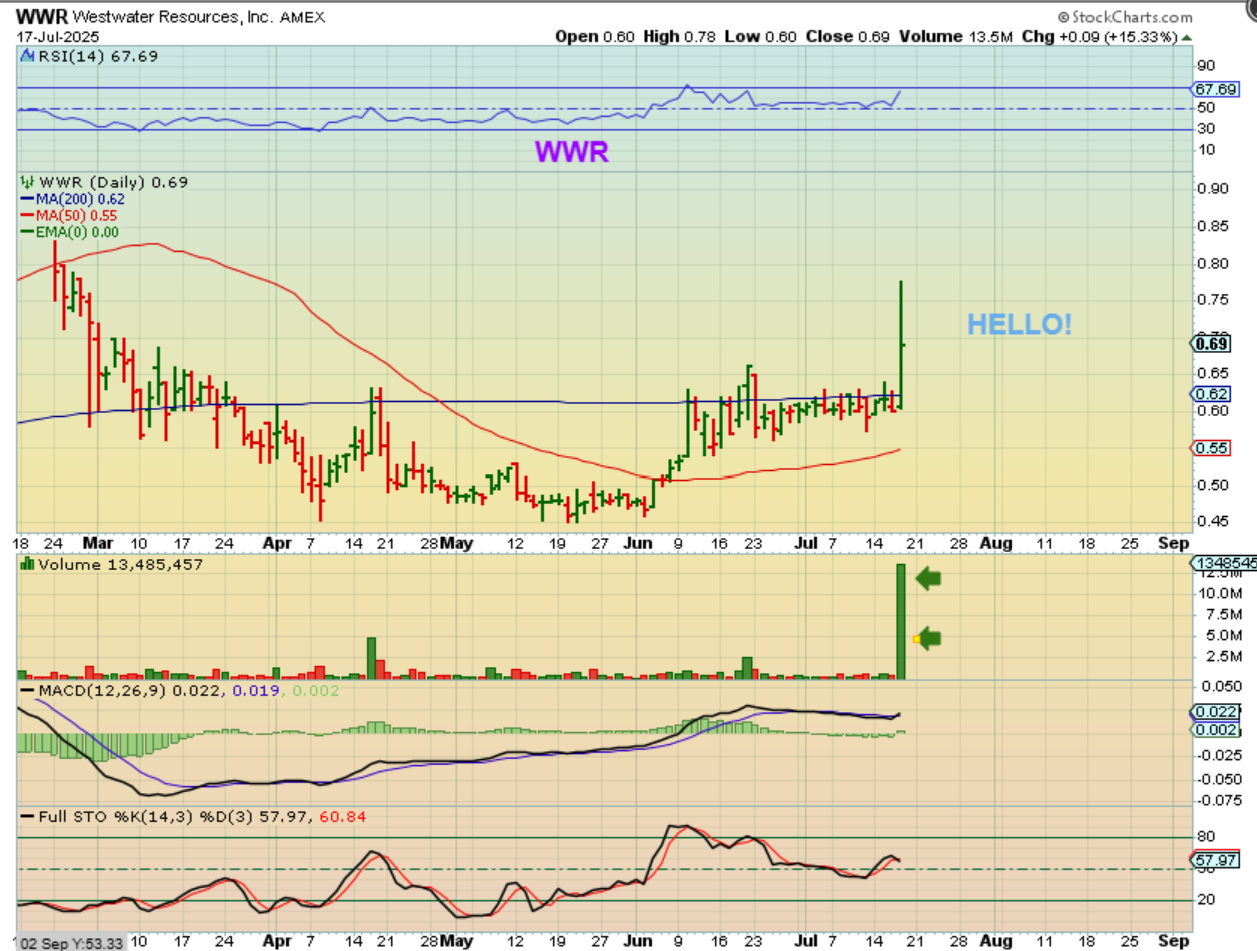Image resolution: width=1257 pixels, height=951 pixels.
Task: Click the MA(200) 0.62 legend text
Action: point(79,199)
